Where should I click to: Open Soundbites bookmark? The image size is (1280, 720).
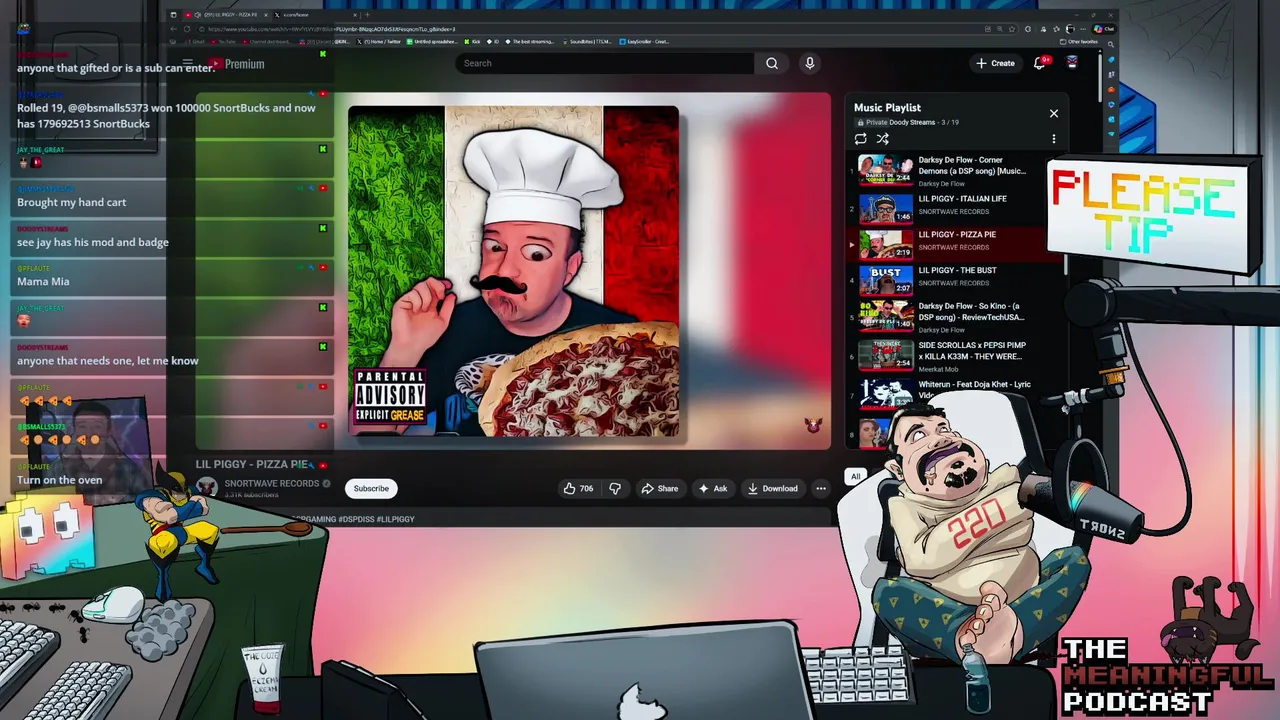pos(587,42)
